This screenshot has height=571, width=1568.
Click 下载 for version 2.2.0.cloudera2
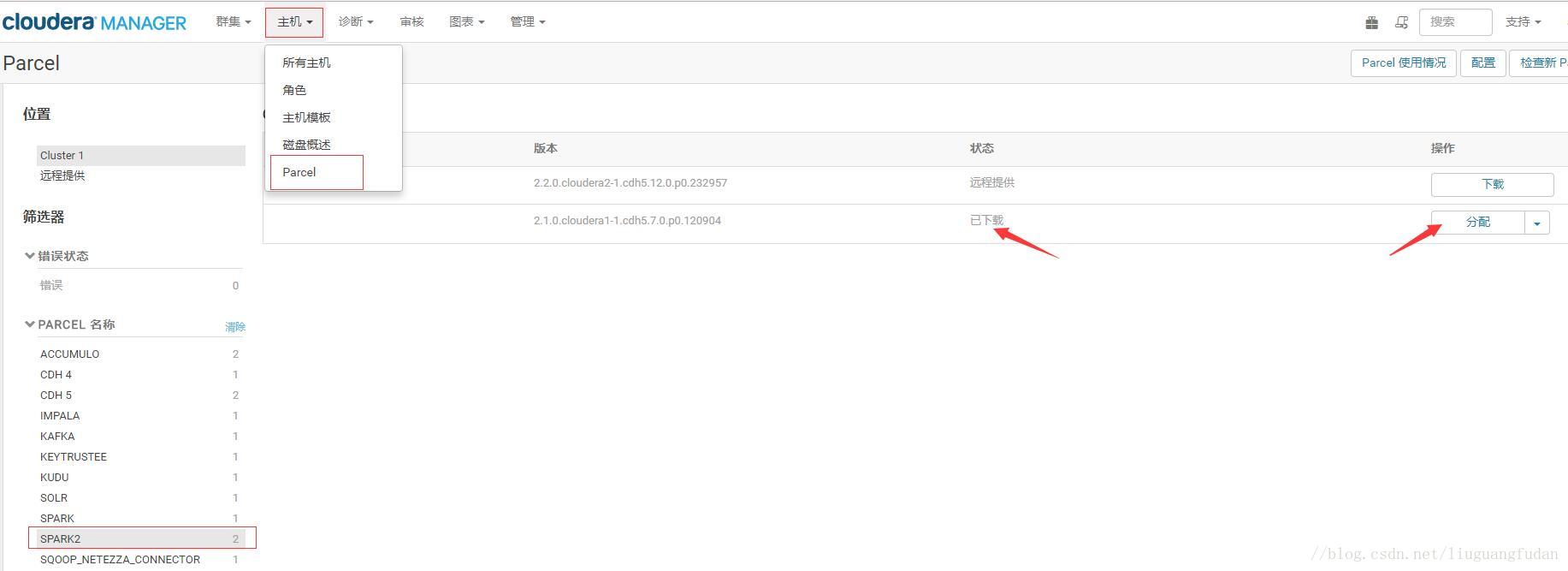[x=1492, y=184]
